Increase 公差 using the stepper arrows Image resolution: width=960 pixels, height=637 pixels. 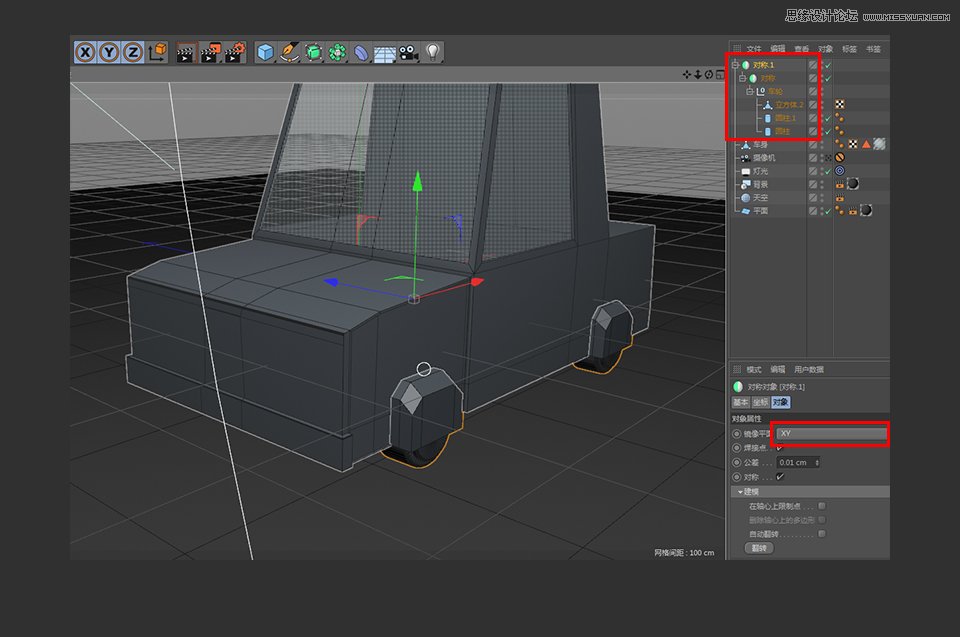[x=817, y=461]
